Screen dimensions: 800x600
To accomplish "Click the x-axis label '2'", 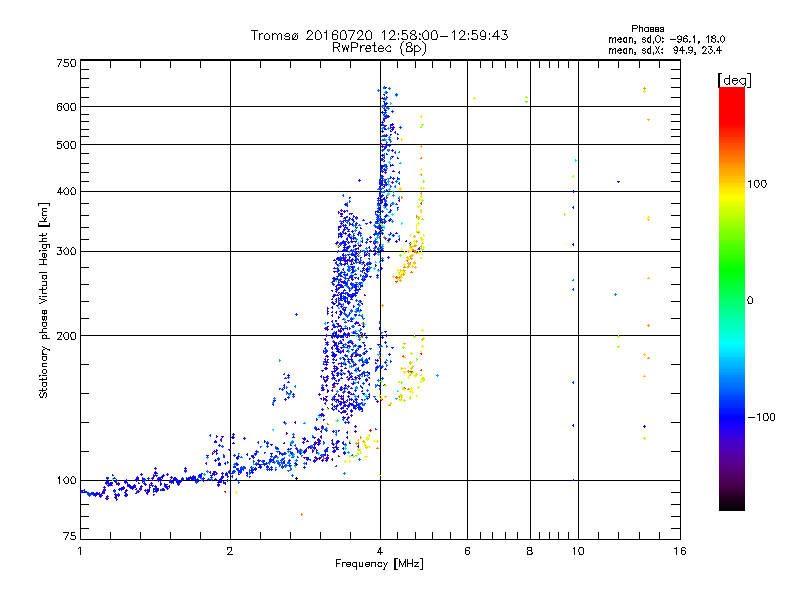I will [230, 551].
